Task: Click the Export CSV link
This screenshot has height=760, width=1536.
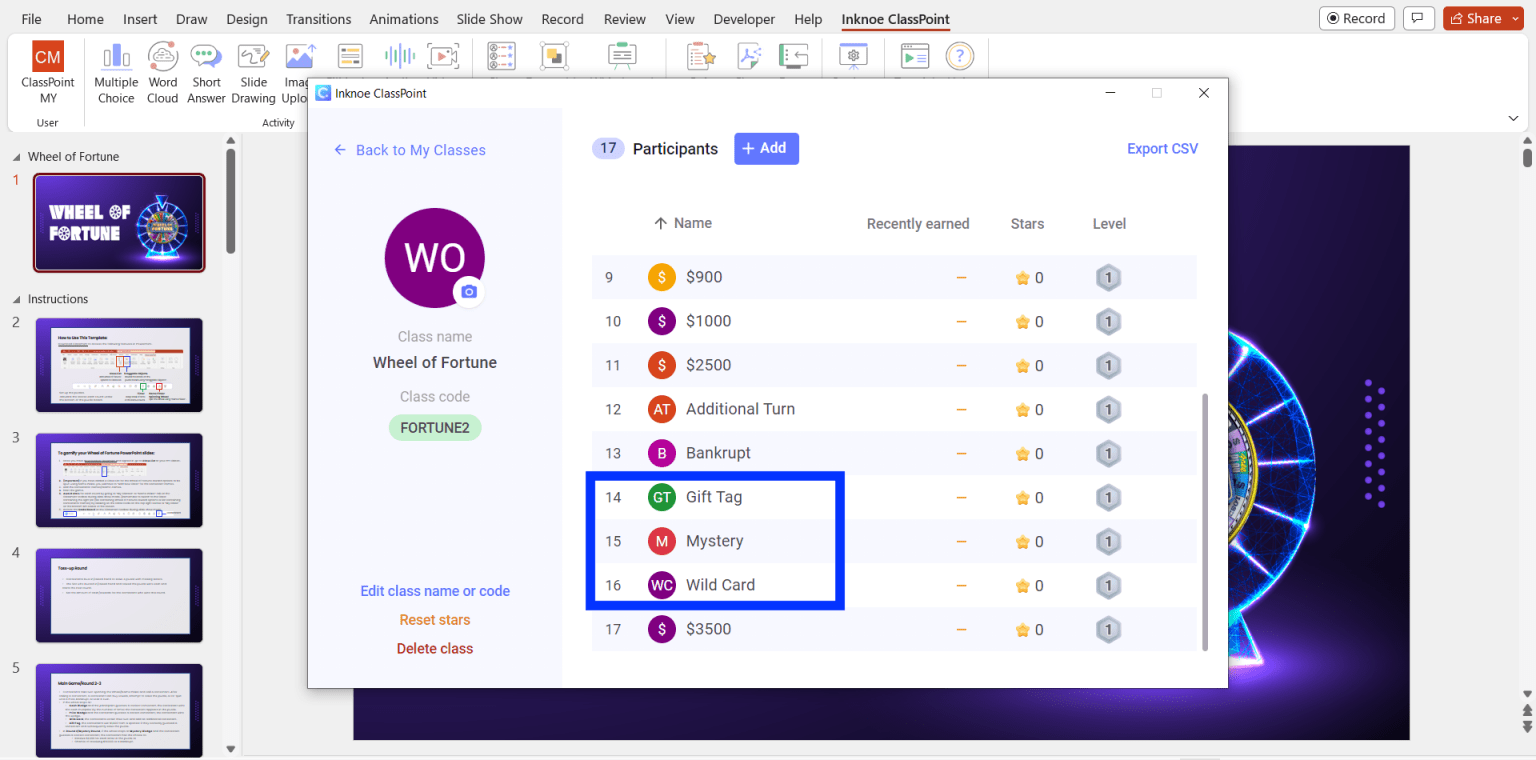Action: coord(1162,148)
